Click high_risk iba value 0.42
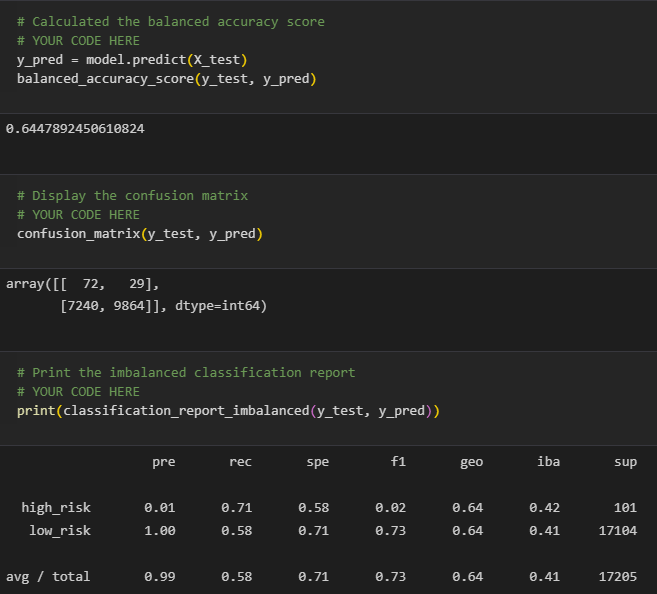This screenshot has width=657, height=594. (544, 508)
